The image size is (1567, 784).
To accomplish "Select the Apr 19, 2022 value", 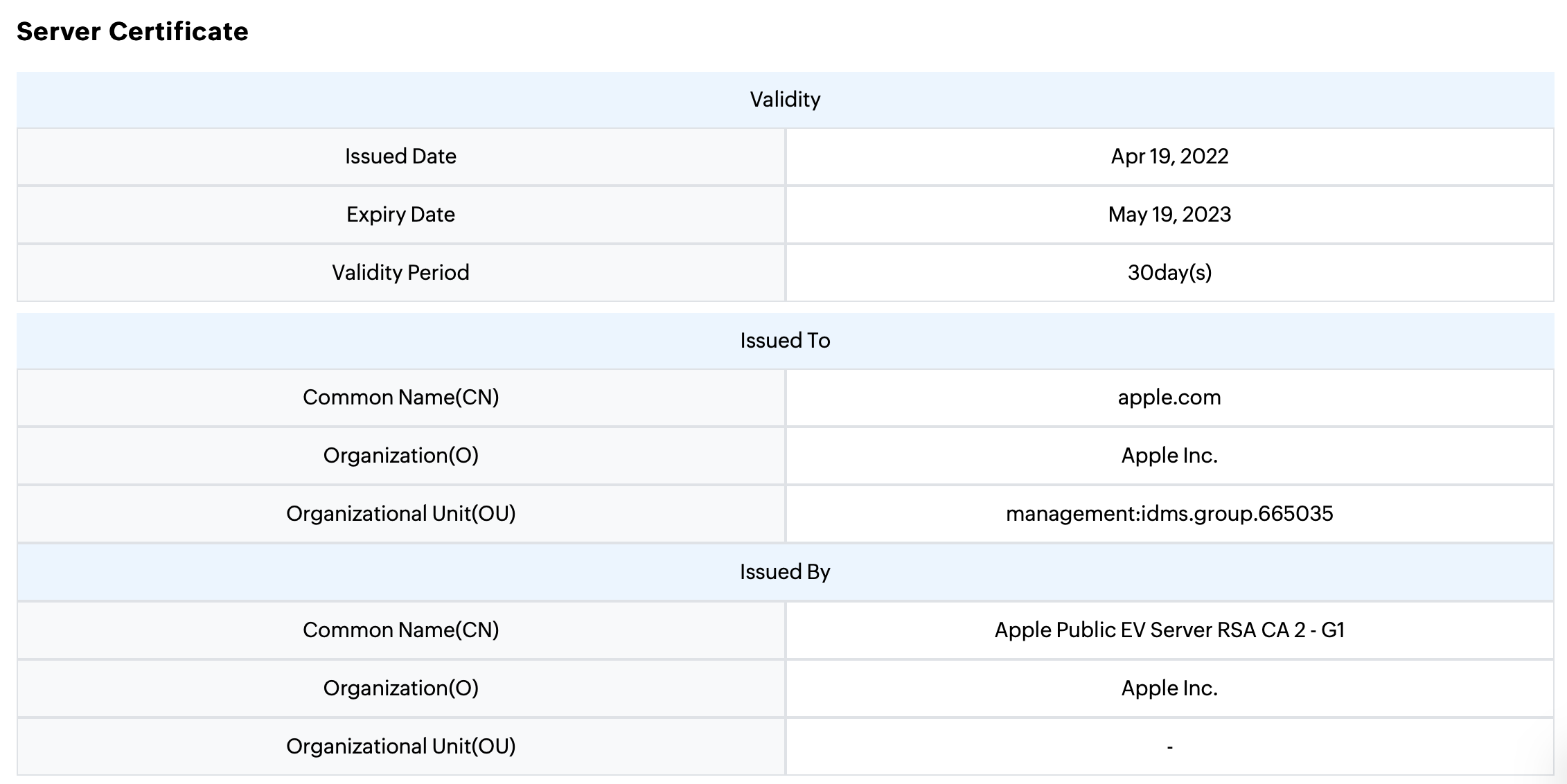I will [x=1169, y=157].
